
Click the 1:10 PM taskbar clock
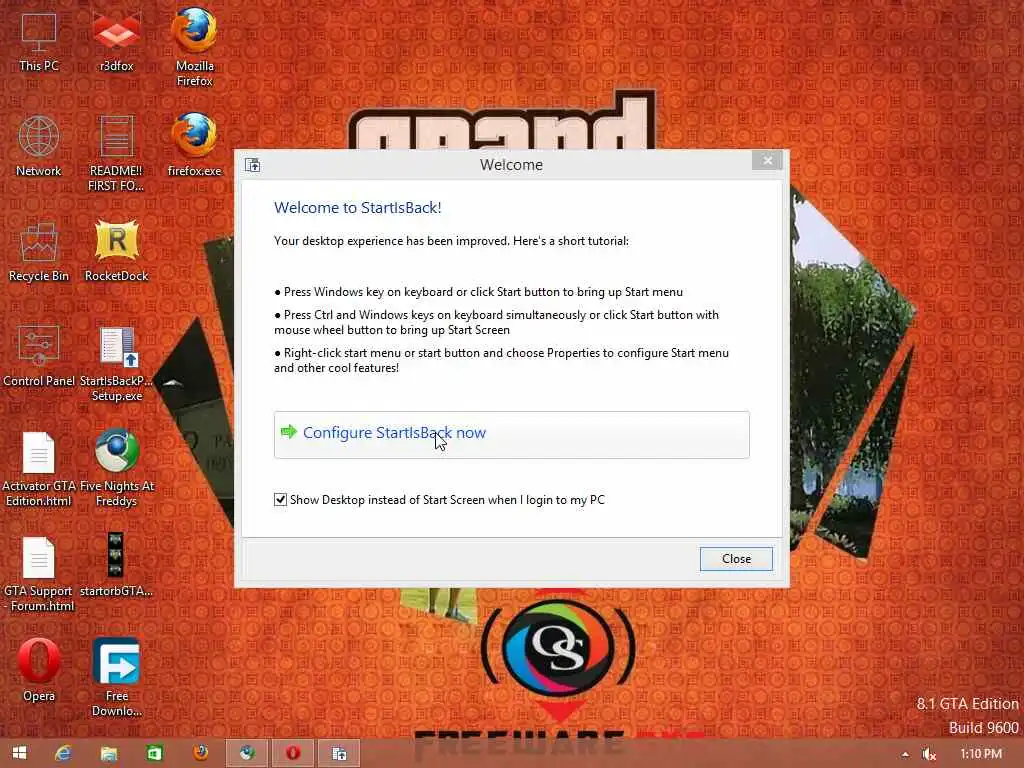[981, 754]
